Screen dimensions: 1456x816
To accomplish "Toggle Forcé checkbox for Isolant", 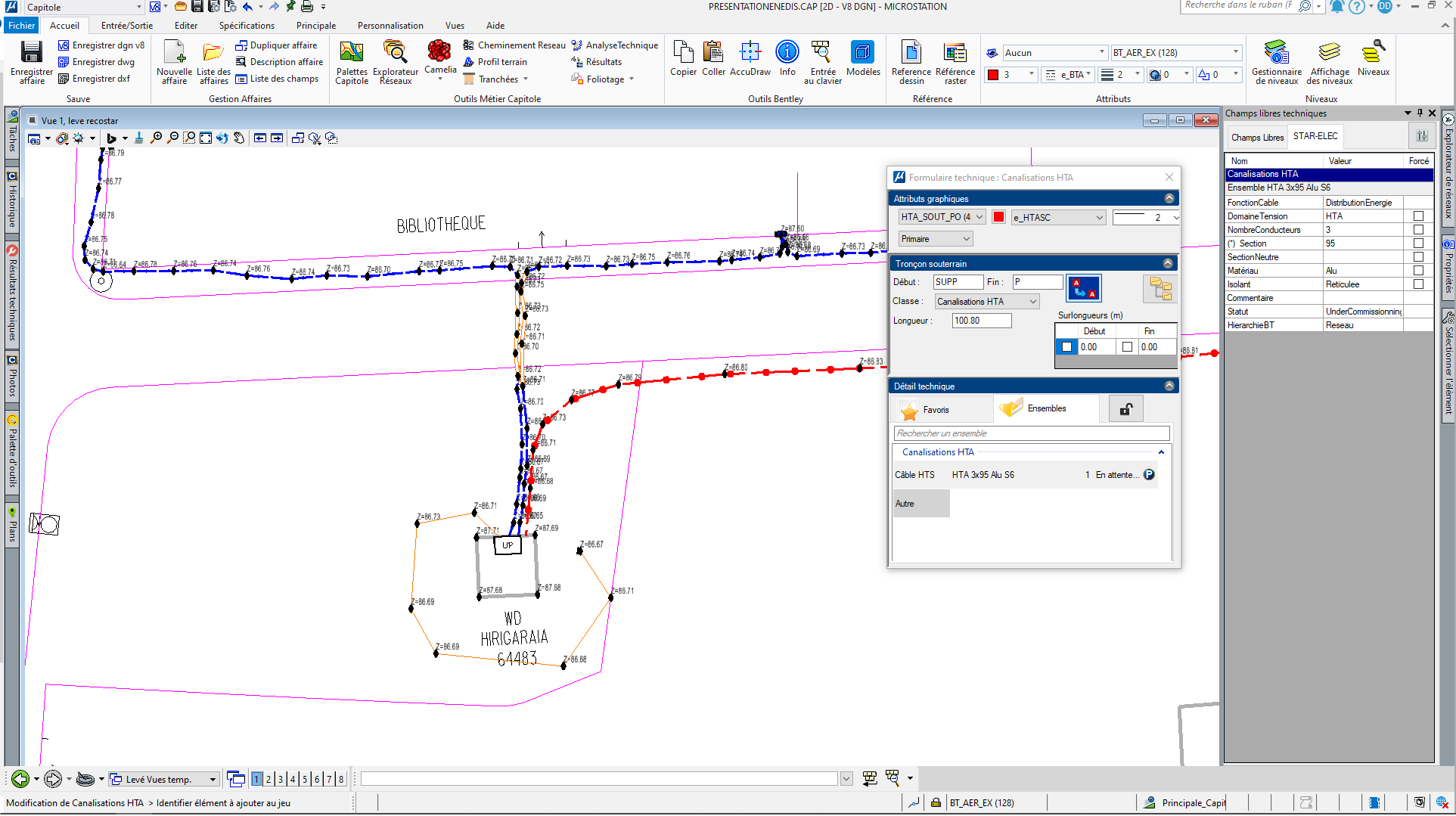I will (1418, 284).
